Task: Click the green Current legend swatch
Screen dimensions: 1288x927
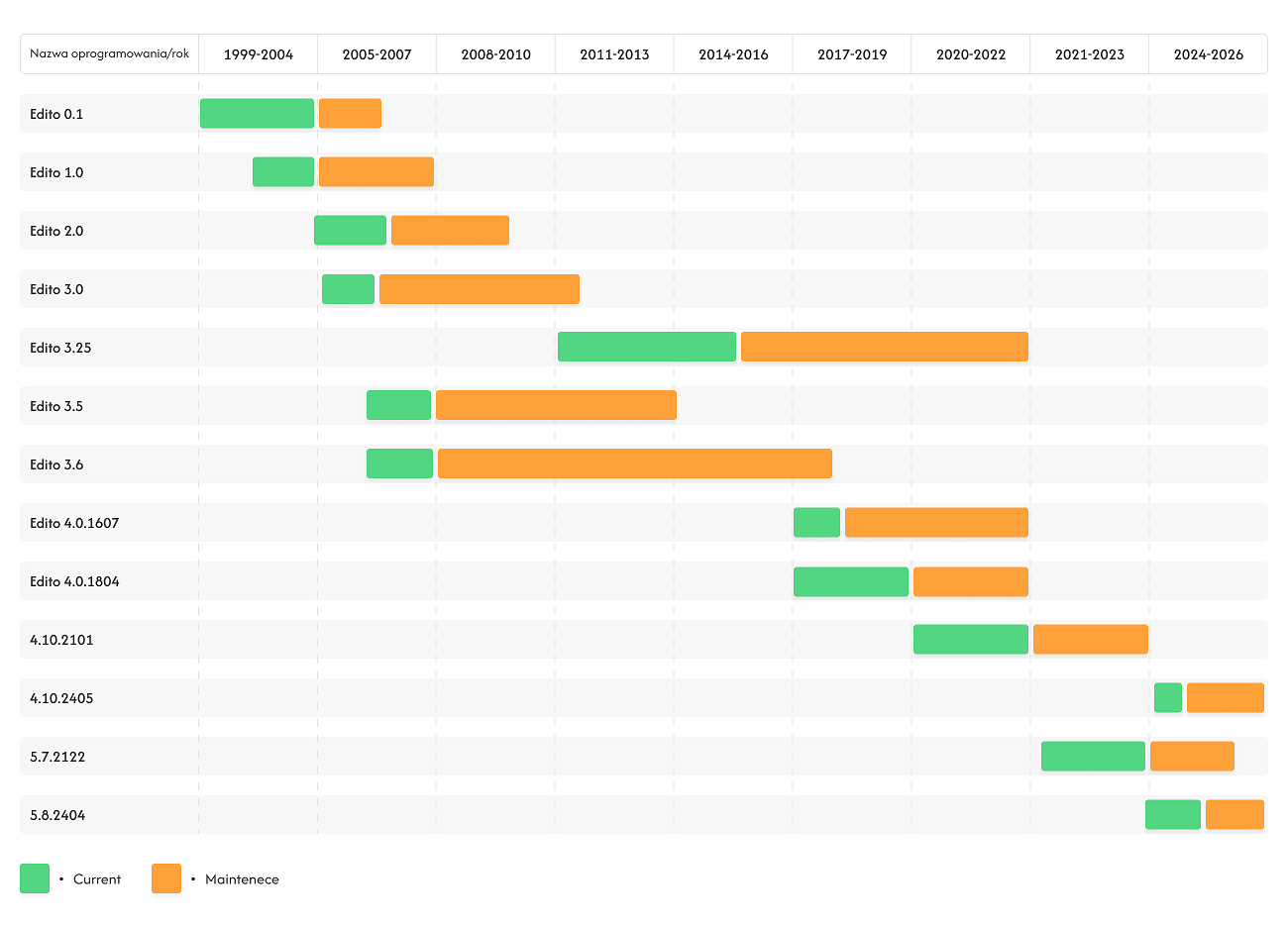Action: (x=35, y=878)
